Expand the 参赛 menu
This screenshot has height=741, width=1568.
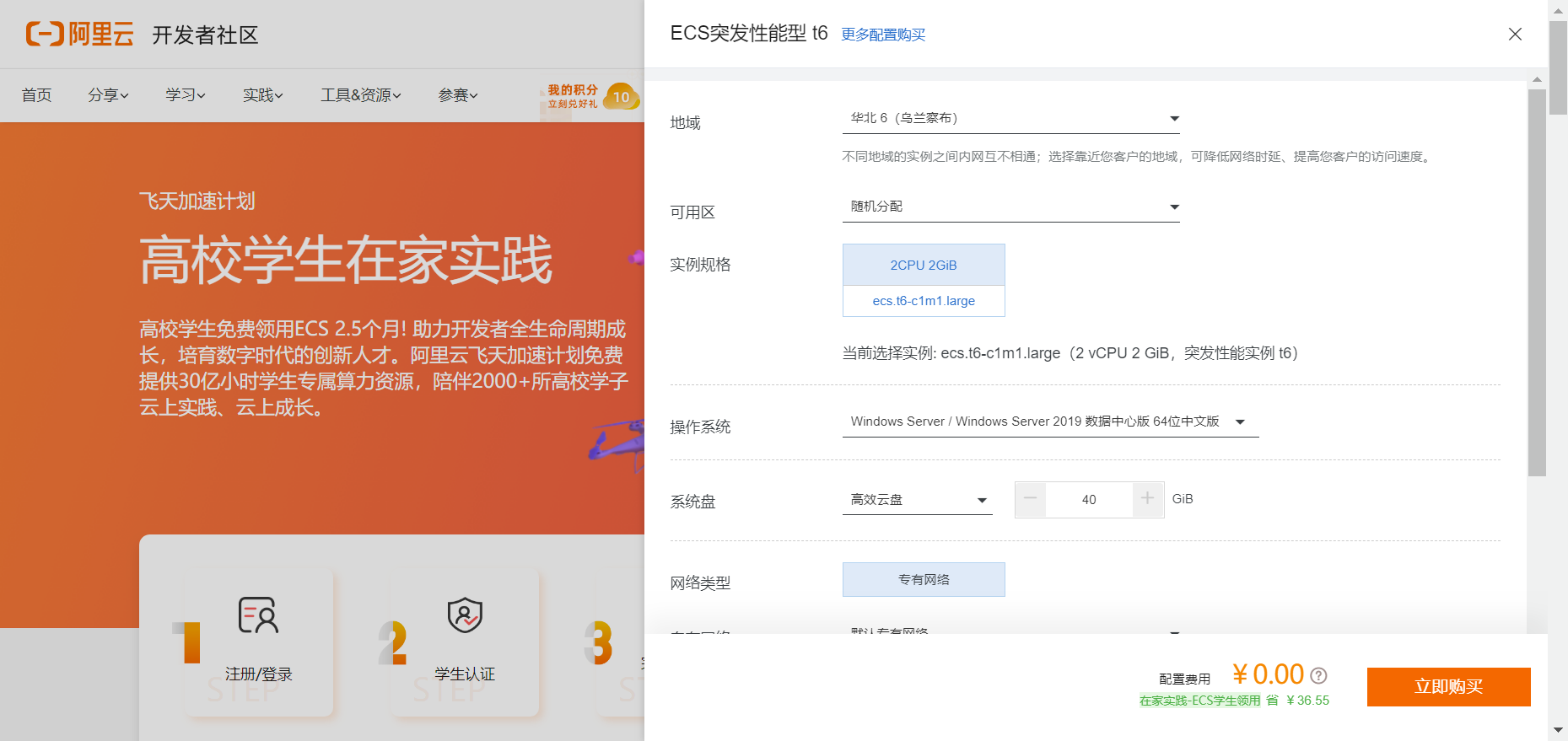(x=458, y=95)
